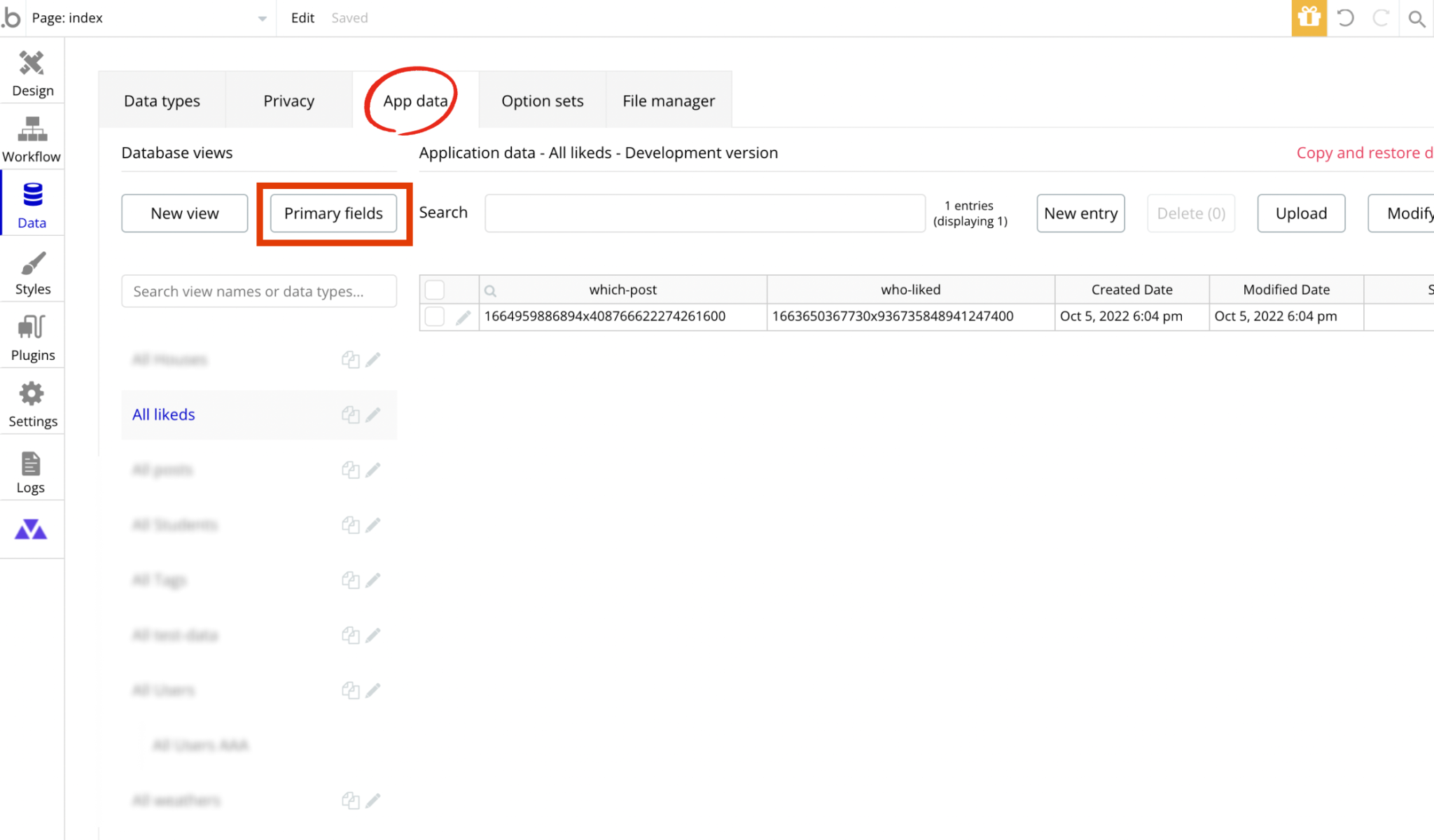The height and width of the screenshot is (840, 1434).
Task: Edit the All likeds view pencil icon
Action: [373, 414]
